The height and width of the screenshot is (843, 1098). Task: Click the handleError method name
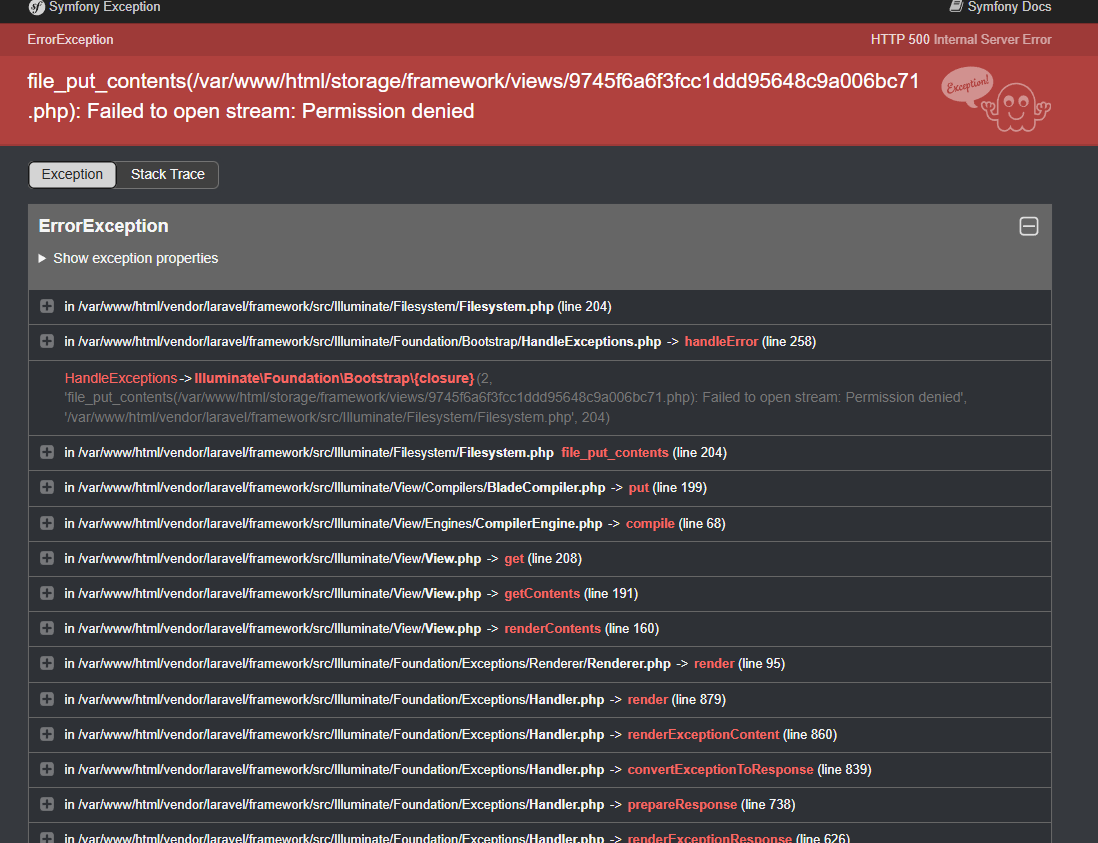721,342
